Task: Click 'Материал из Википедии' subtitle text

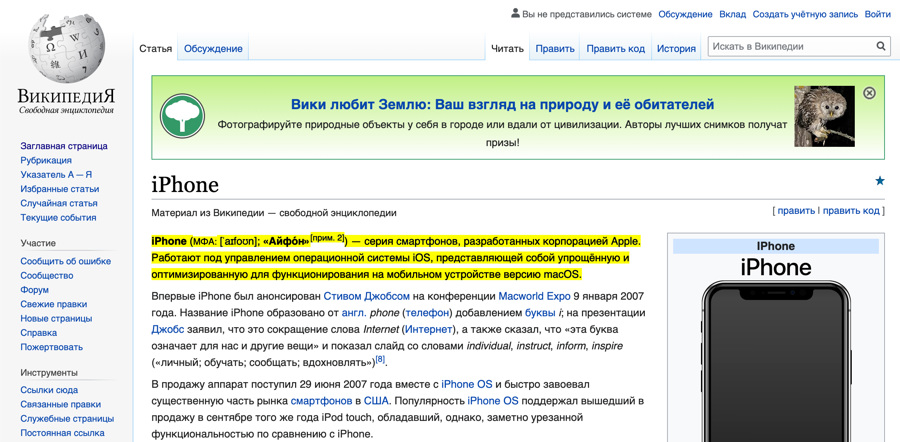Action: click(274, 213)
